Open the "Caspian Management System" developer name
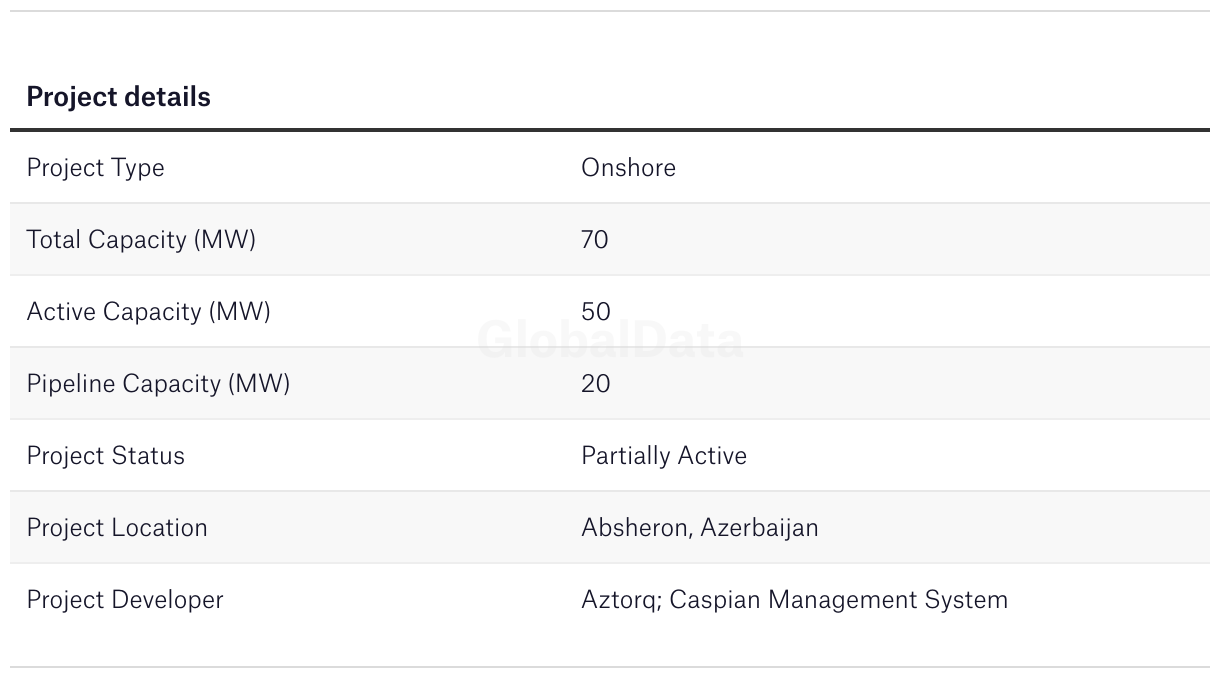This screenshot has height=678, width=1220. click(838, 600)
